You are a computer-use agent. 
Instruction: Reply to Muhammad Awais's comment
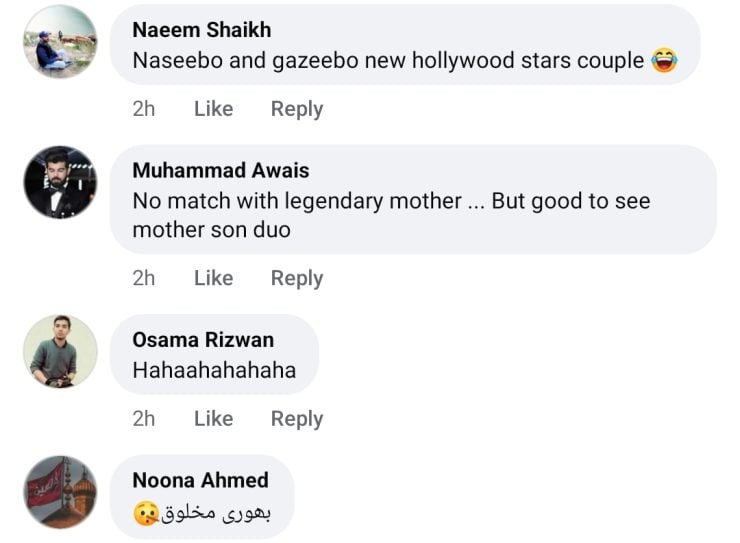tap(297, 278)
